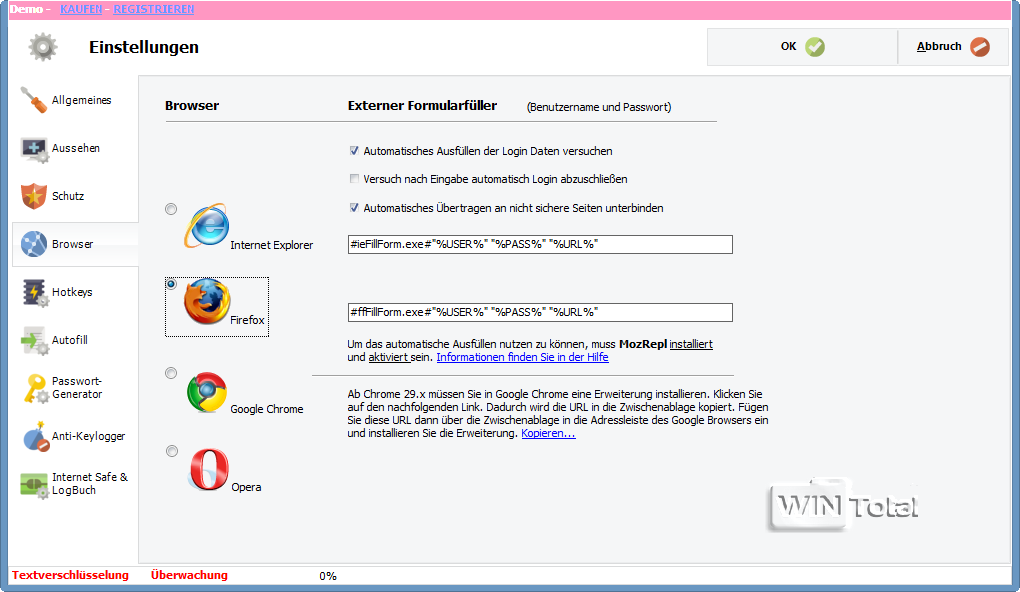Click the 0% status value
1020x592 pixels.
click(x=328, y=576)
